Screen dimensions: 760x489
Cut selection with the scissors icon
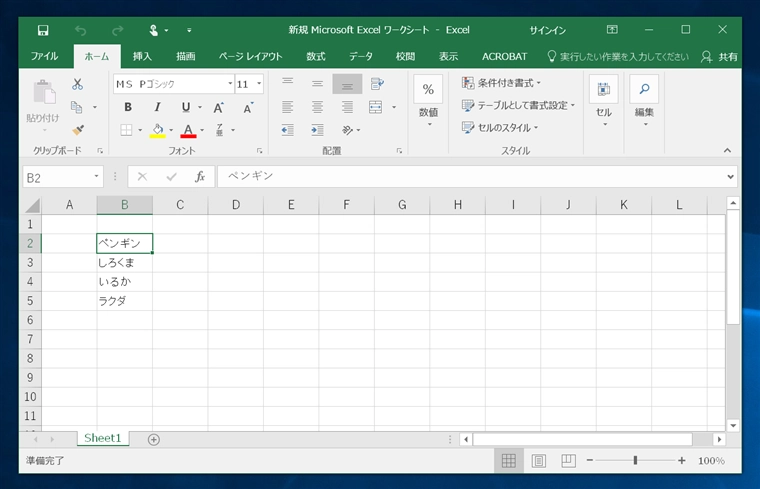[x=78, y=84]
